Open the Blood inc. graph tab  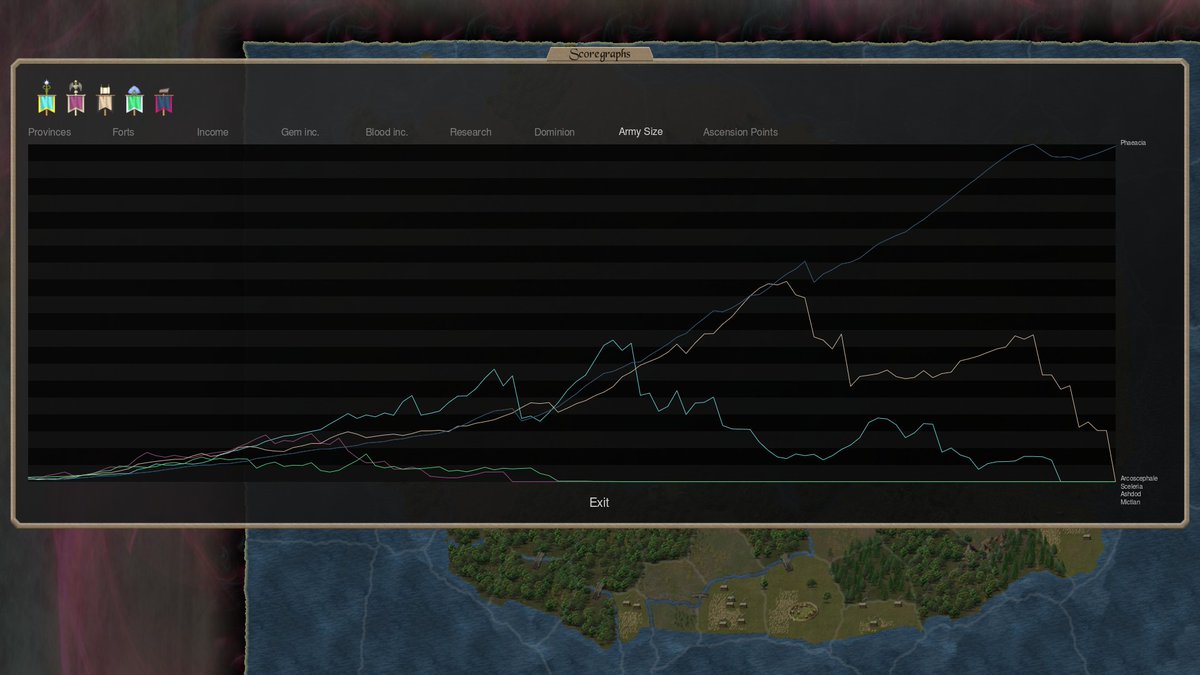tap(387, 132)
